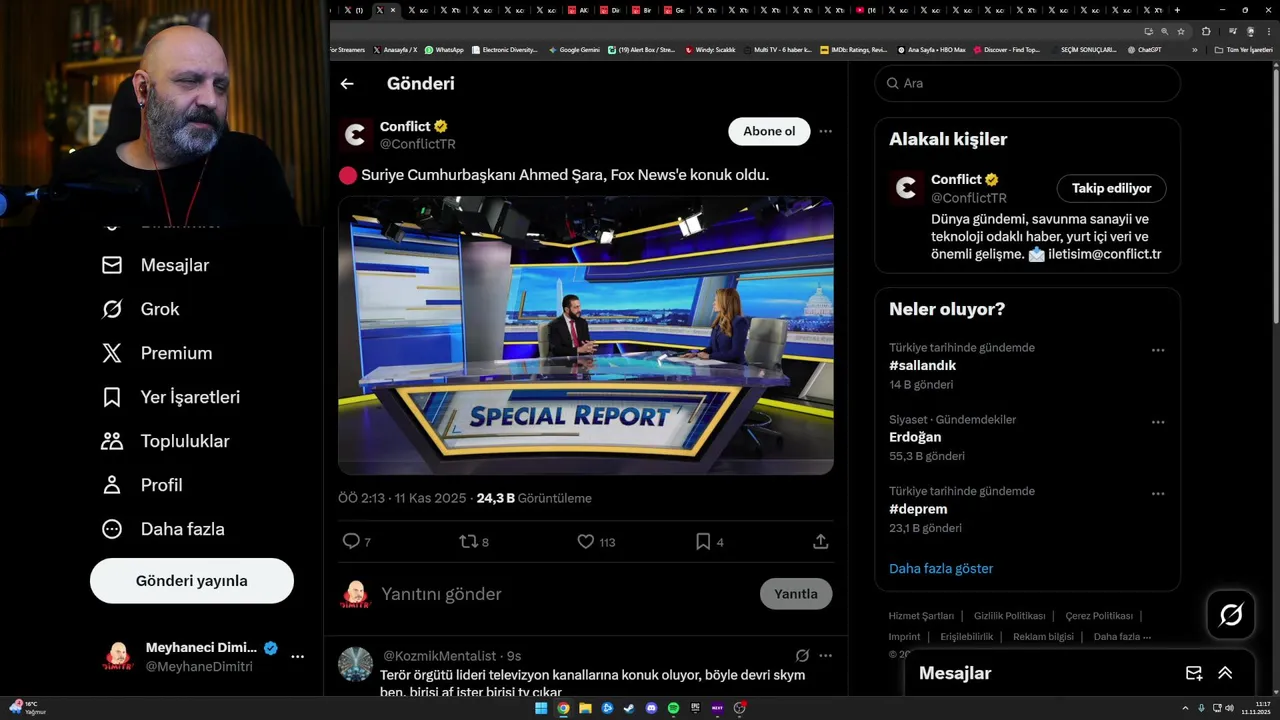The image size is (1280, 720).
Task: Open the floating Grok button
Action: pos(1231,615)
